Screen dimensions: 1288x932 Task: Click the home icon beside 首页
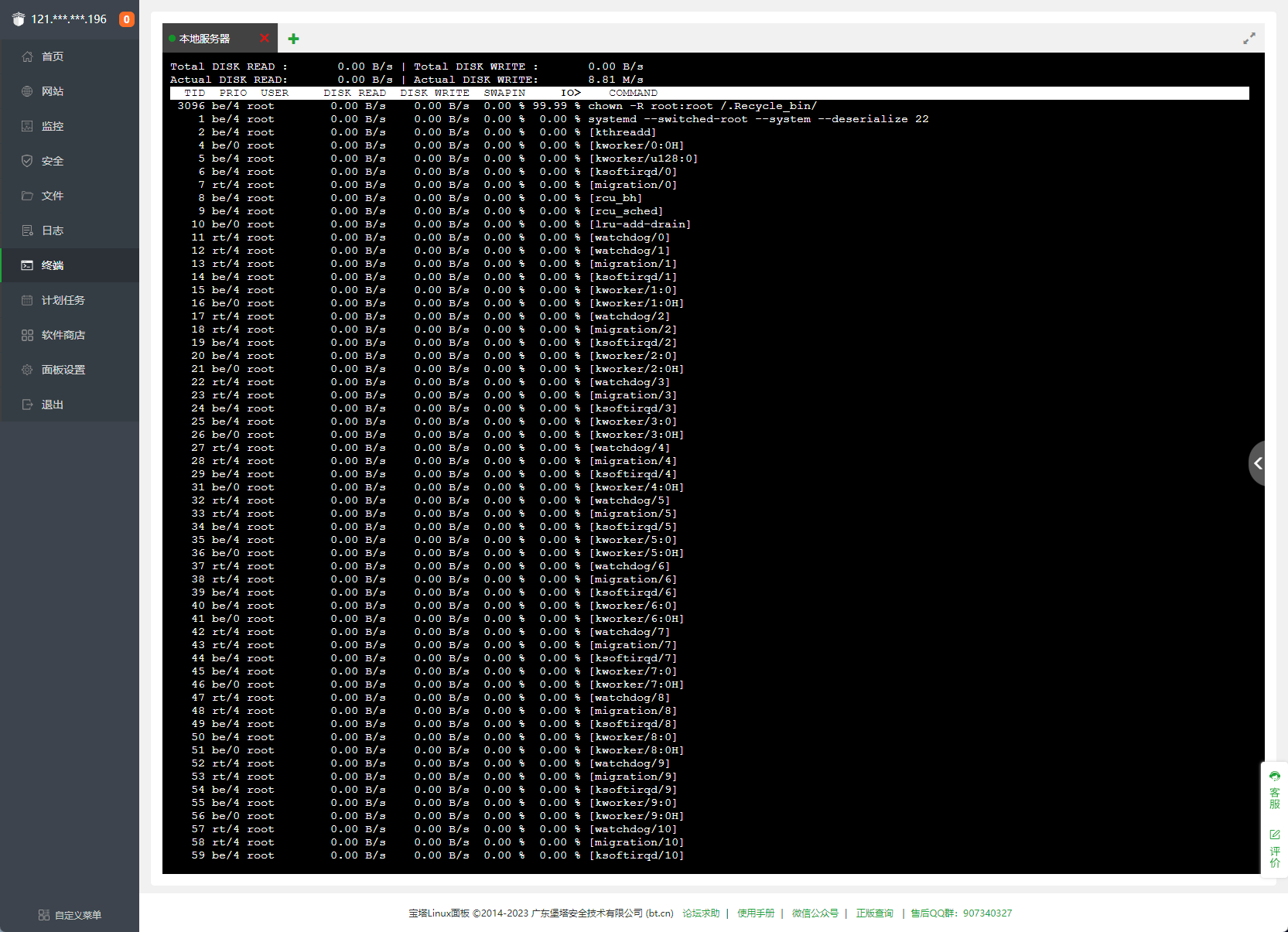27,56
